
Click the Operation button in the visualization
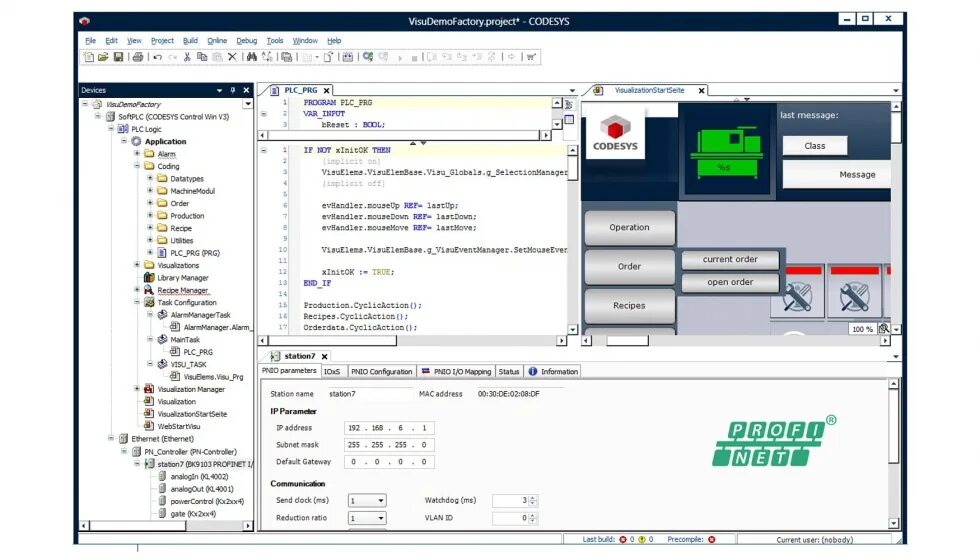coord(629,228)
